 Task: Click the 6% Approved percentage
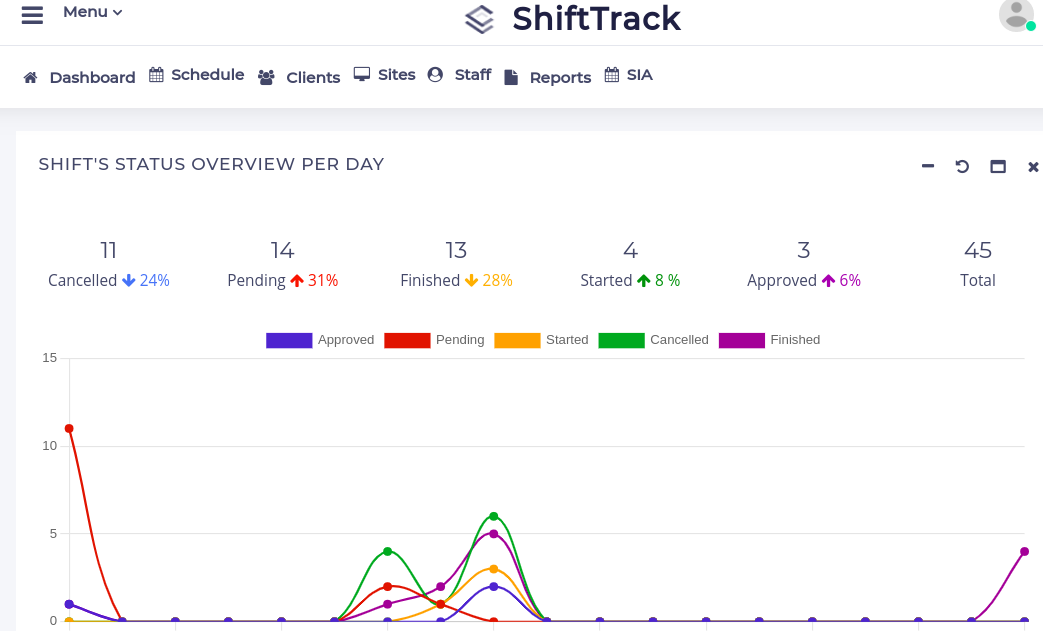[850, 281]
